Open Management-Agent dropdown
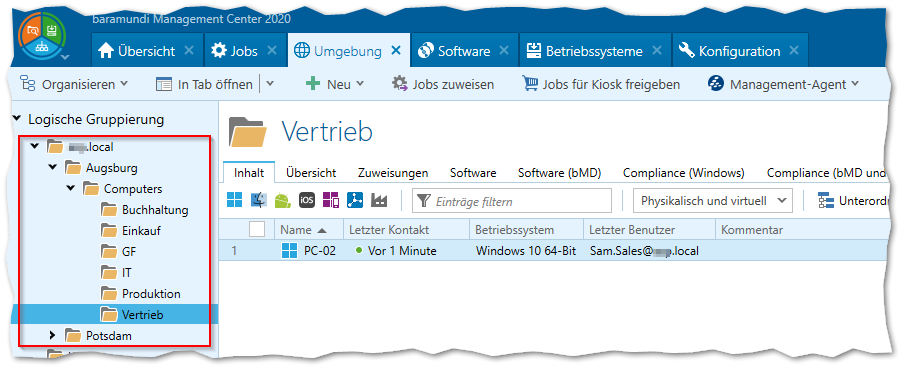Screen dimensions: 902x368 [783, 85]
